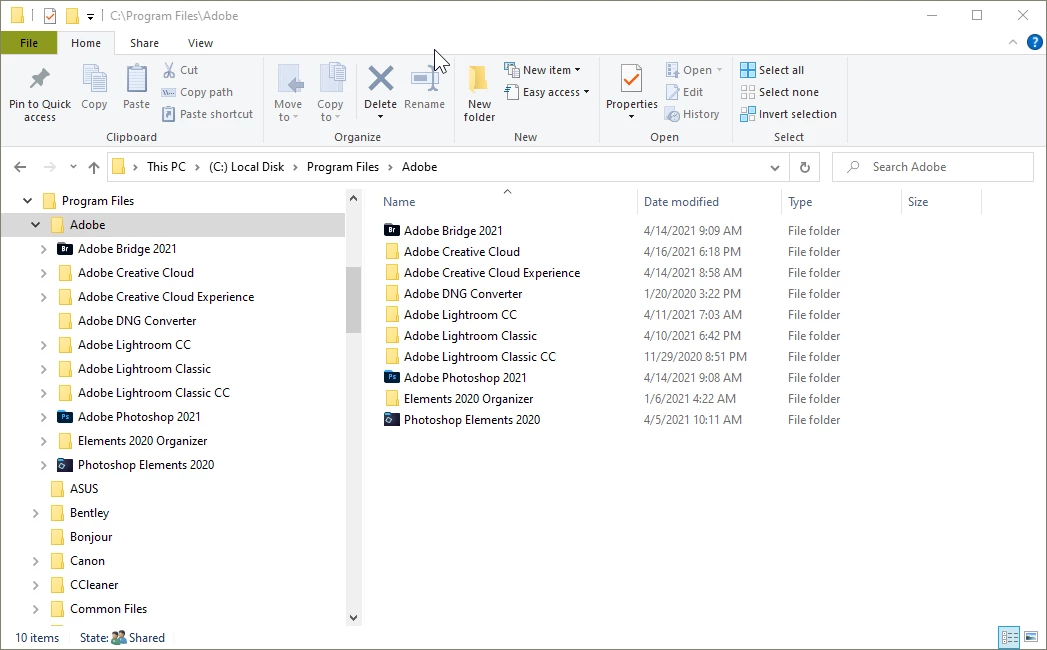Screen dimensions: 1047x650
Task: Collapse the ribbon with the chevron
Action: pos(1013,42)
